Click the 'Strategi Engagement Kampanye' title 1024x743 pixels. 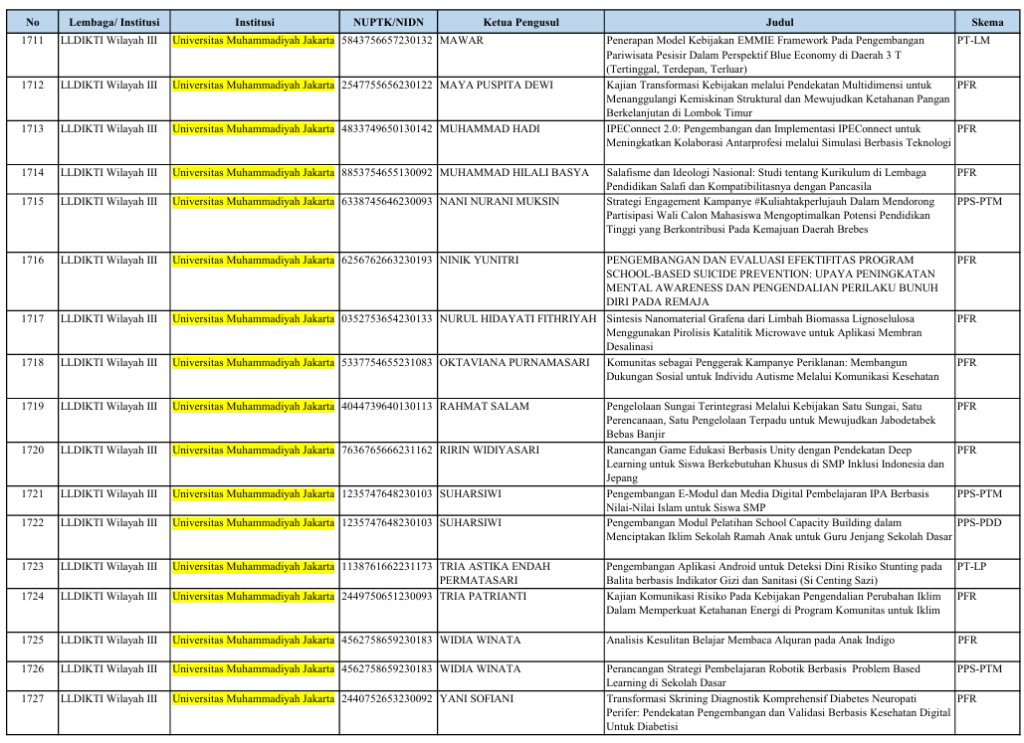click(770, 215)
